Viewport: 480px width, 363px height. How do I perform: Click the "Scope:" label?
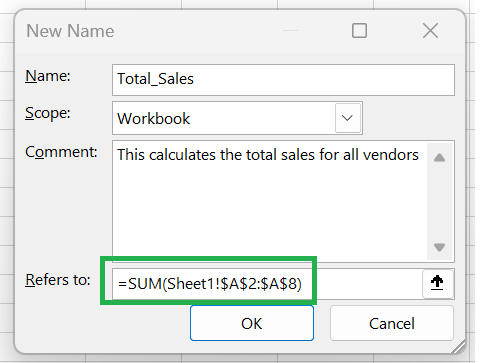(48, 113)
